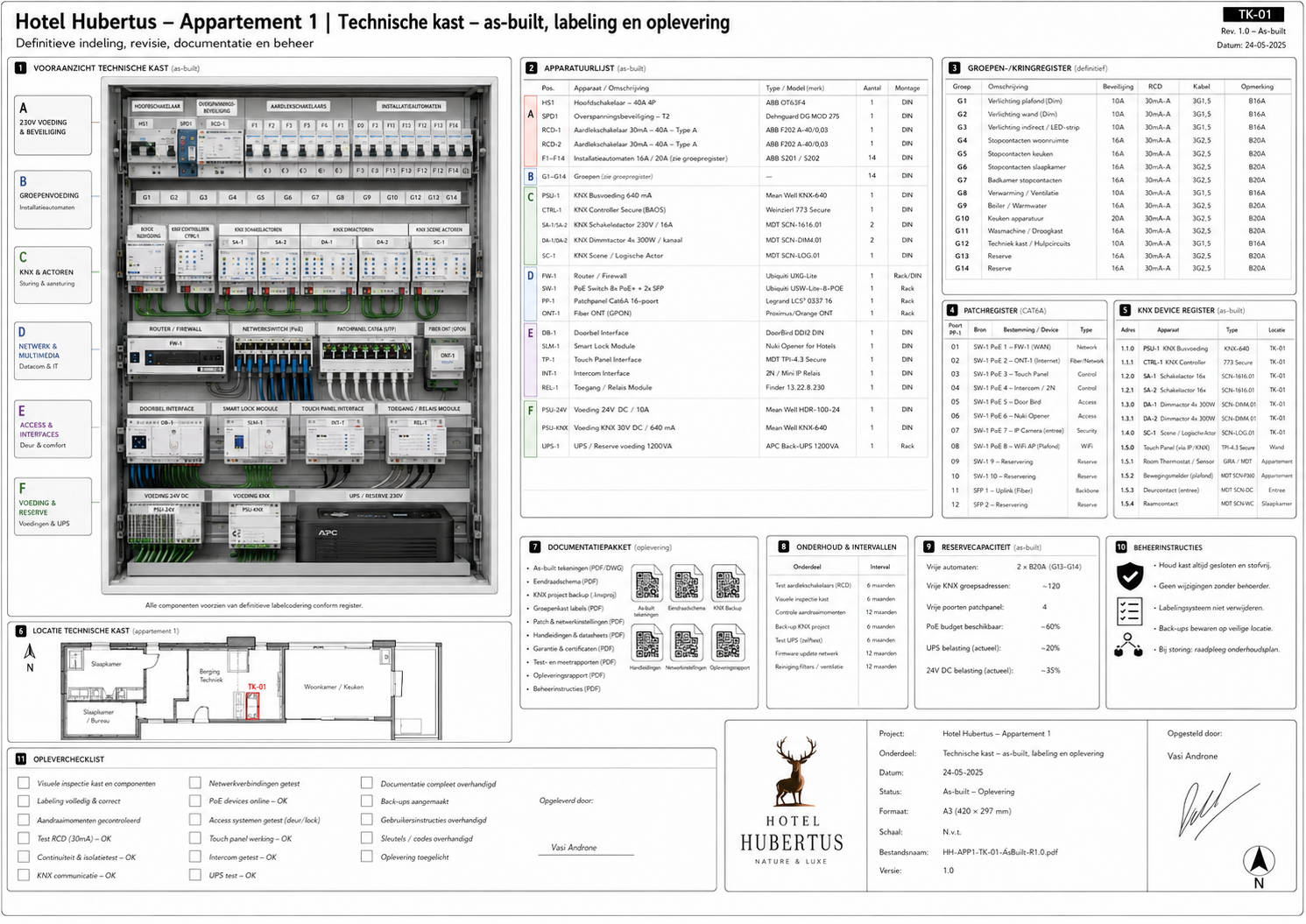Check Intercom getest – OK

(x=195, y=857)
